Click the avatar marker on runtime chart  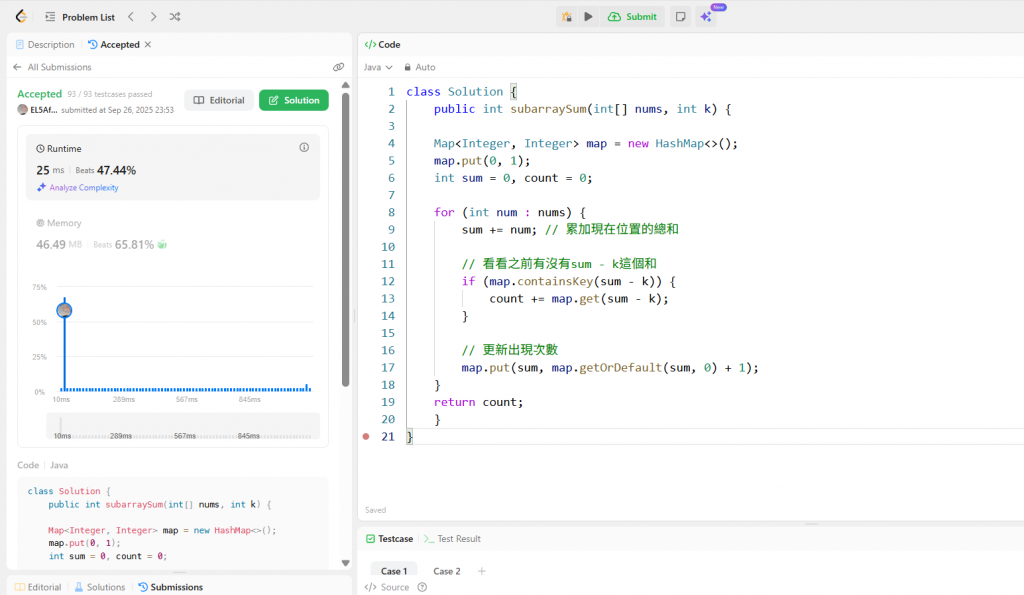click(x=64, y=310)
